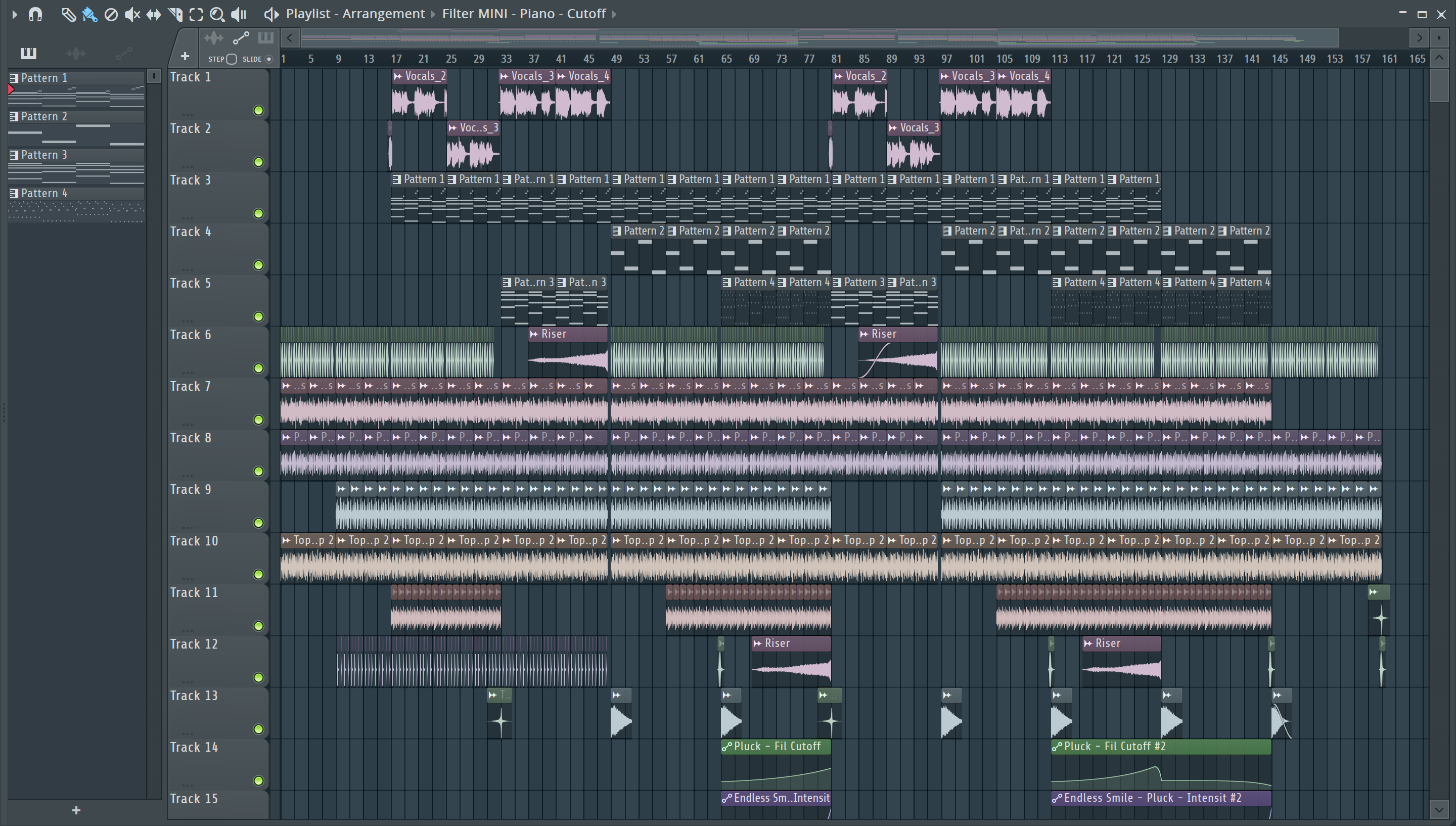The width and height of the screenshot is (1456, 826).
Task: Open the first Pattern 2 clip menu on Track 4
Action: tap(617, 231)
